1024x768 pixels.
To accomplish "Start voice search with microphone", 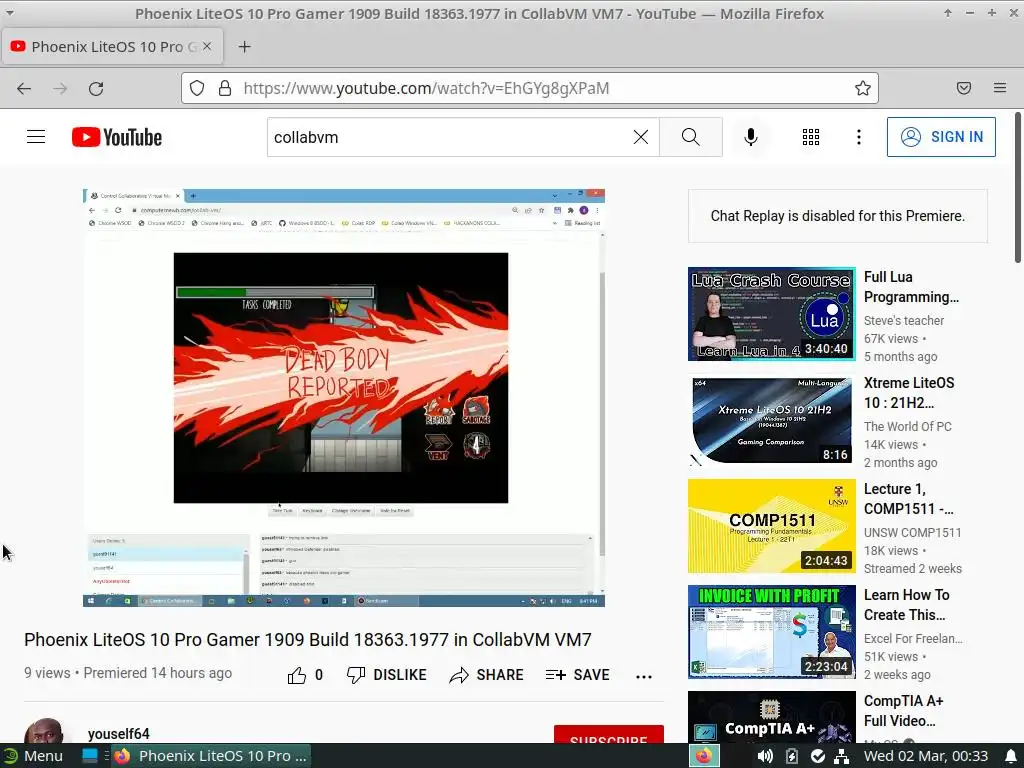I will 750,136.
